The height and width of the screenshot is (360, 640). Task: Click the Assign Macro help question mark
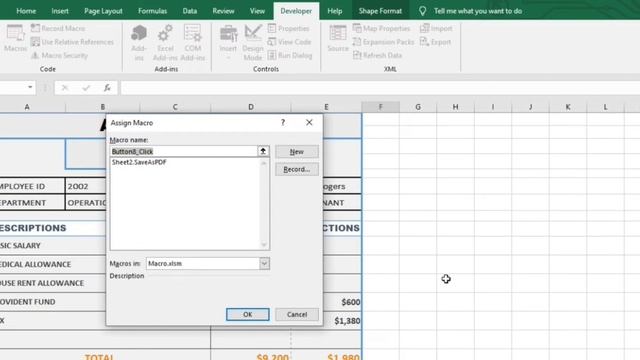click(x=283, y=122)
